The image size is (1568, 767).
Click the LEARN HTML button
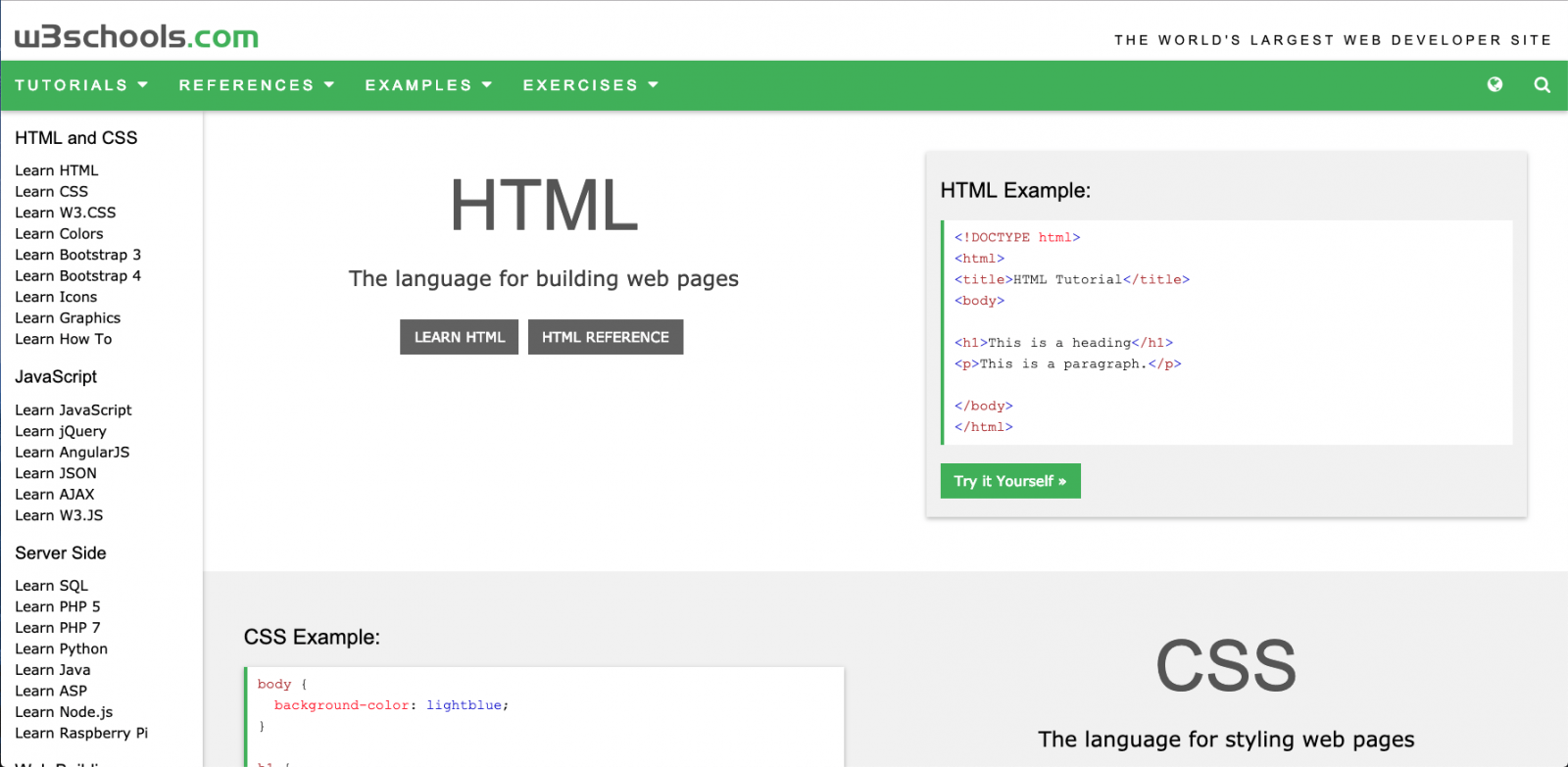click(459, 337)
